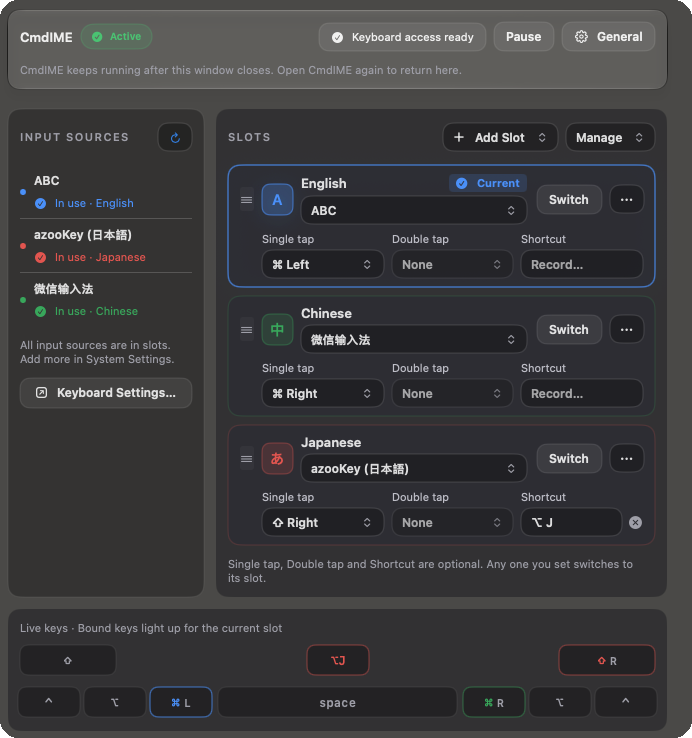The image size is (692, 738).
Task: Click Keyboard access ready indicator
Action: pos(402,37)
